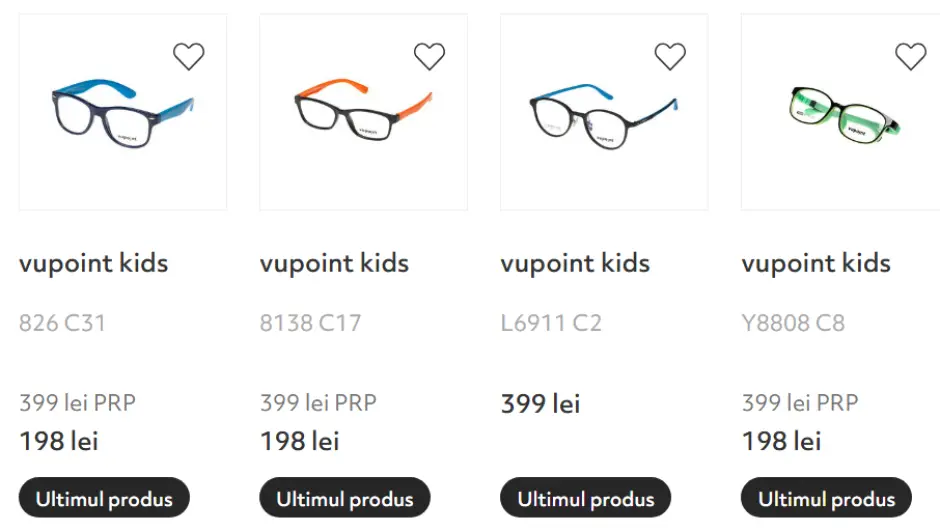Click the L6911 C2 model code

(x=551, y=323)
